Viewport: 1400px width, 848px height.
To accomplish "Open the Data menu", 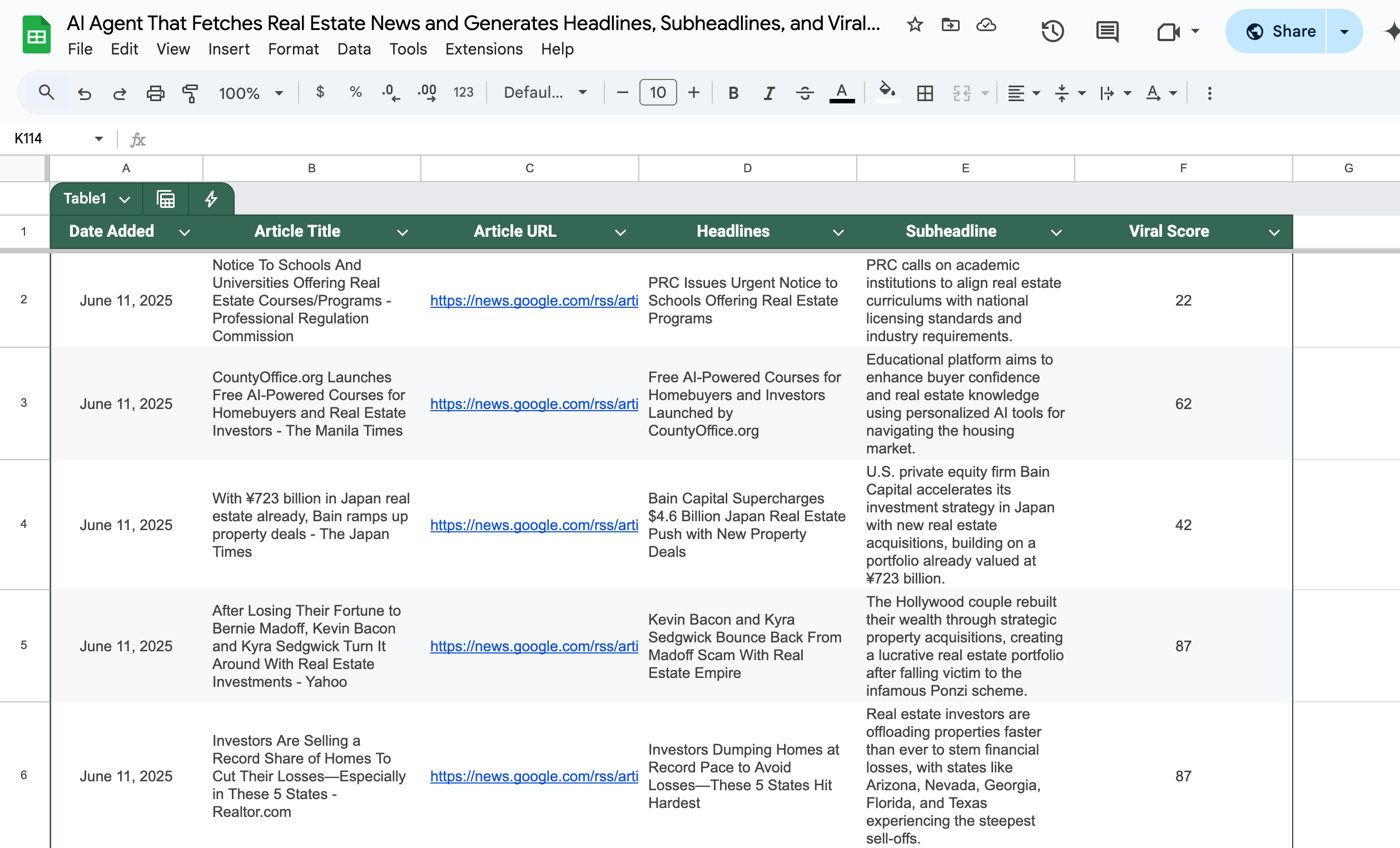I will [x=354, y=49].
